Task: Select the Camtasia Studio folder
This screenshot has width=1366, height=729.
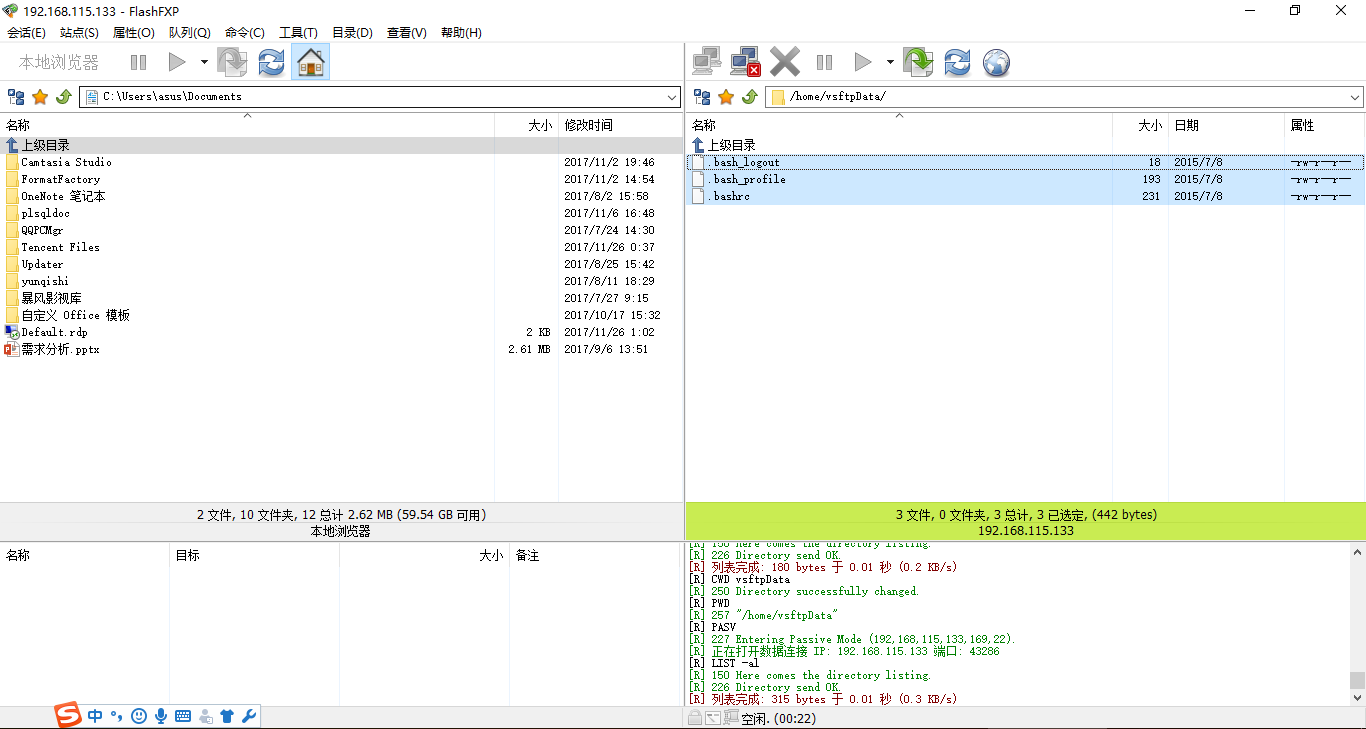Action: 66,162
